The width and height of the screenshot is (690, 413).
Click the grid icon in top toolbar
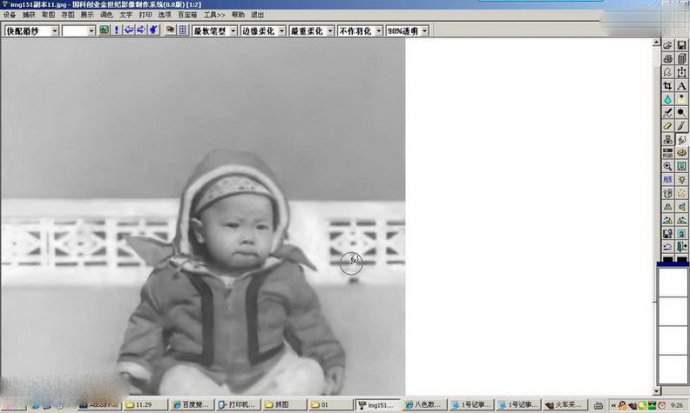coord(183,31)
